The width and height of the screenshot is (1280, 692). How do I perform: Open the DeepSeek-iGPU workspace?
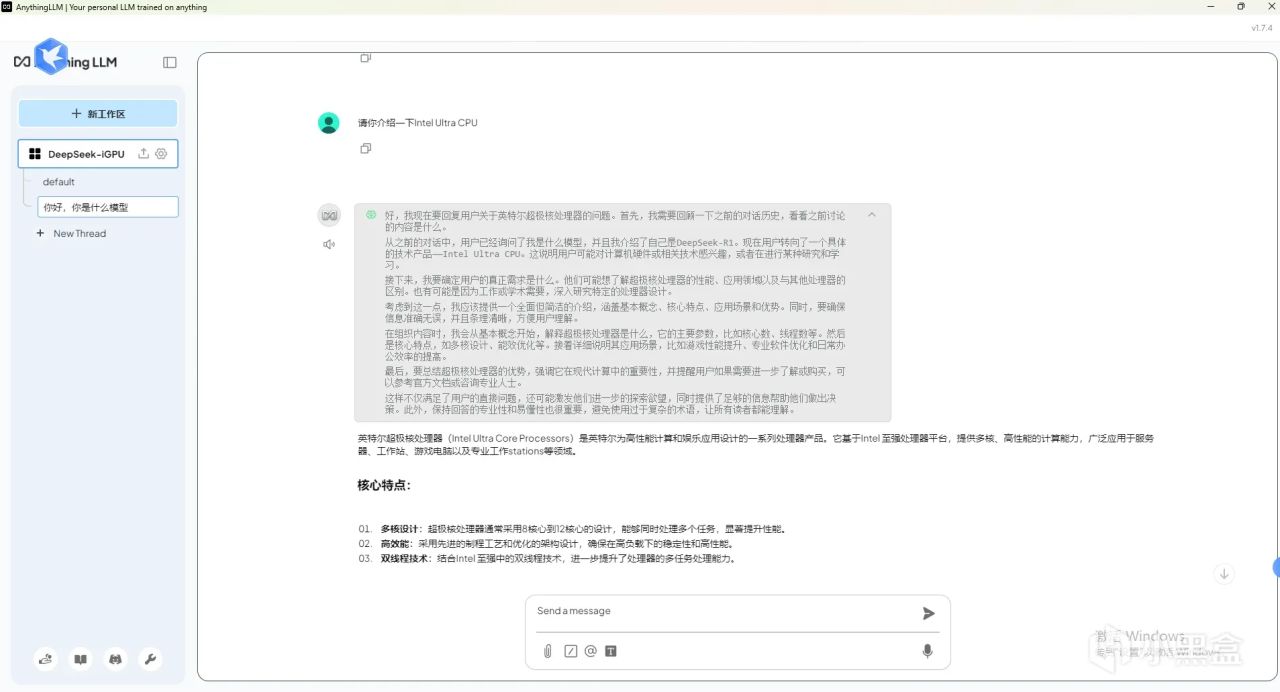tap(98, 154)
